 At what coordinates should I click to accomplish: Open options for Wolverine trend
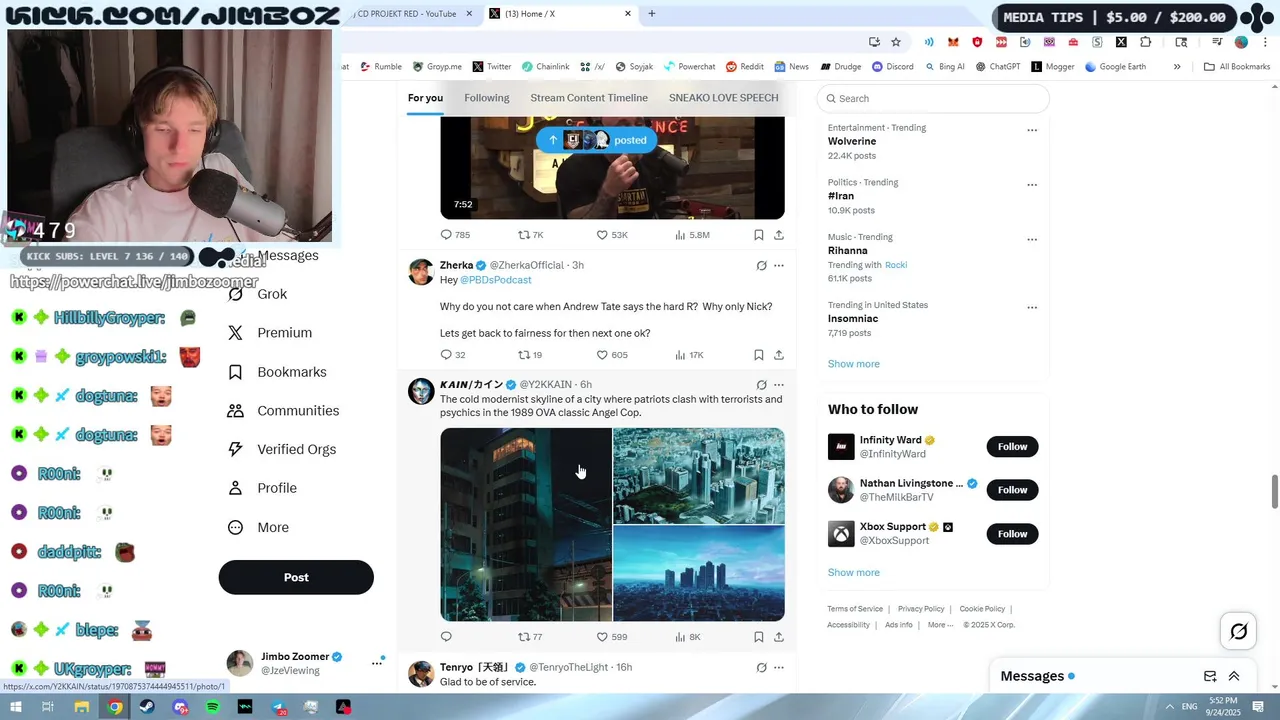(1032, 130)
